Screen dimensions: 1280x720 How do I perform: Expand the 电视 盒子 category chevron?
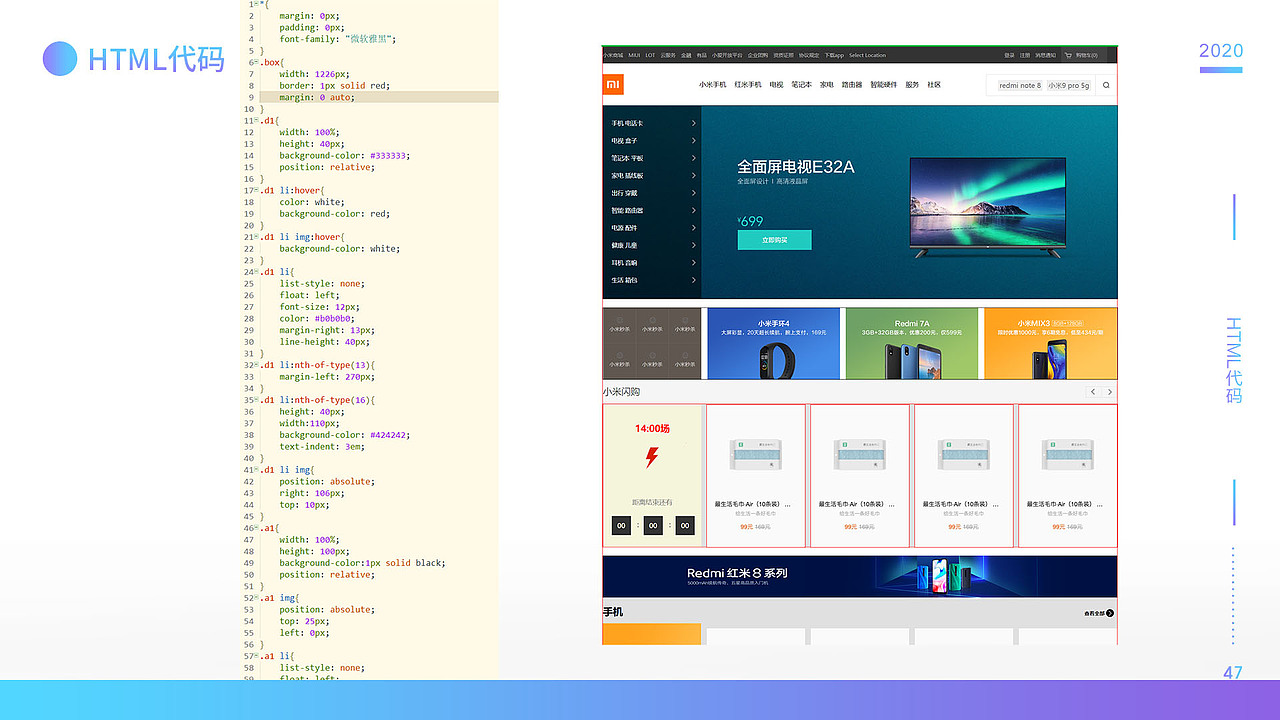693,141
